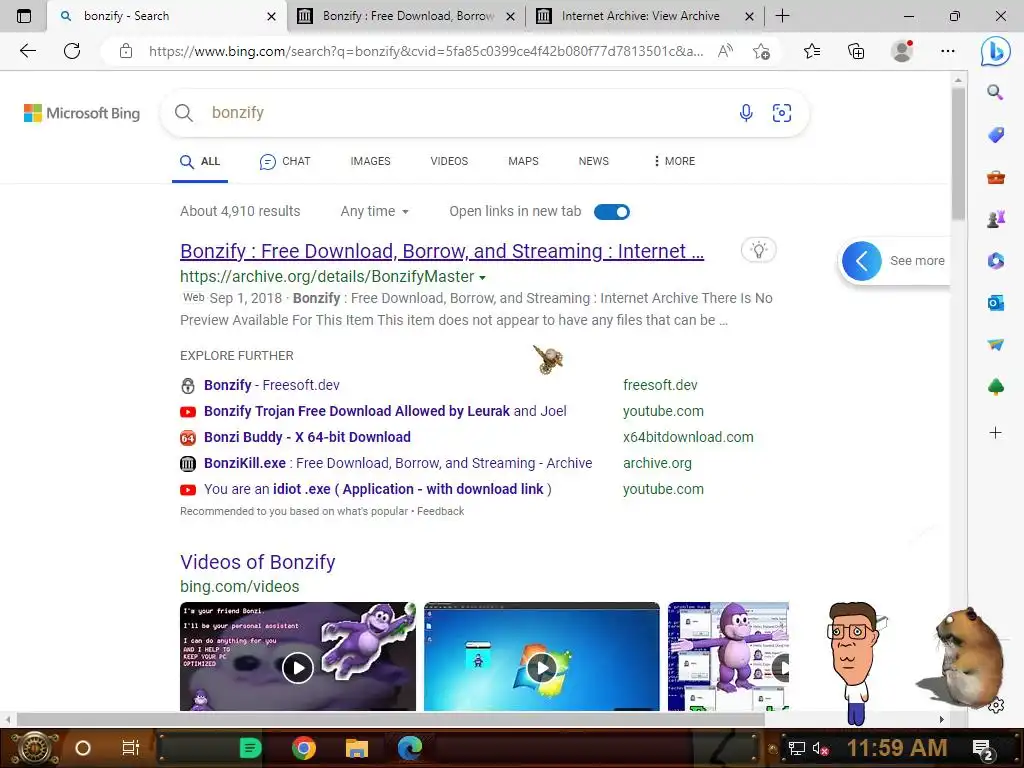Expand the archive.org URL dropdown arrow
This screenshot has height=768, width=1024.
(483, 278)
